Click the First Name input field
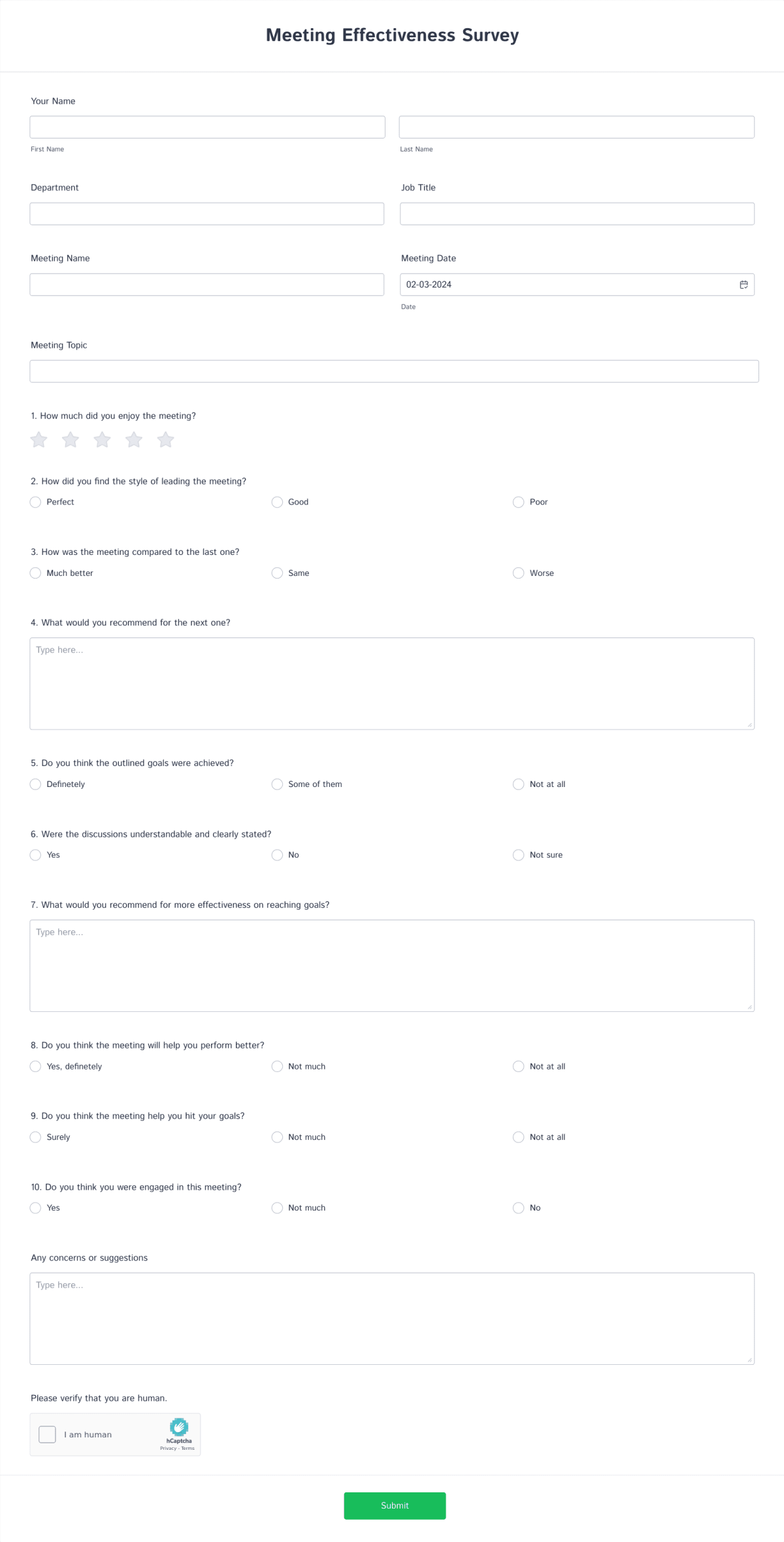Image resolution: width=784 pixels, height=1542 pixels. click(207, 126)
